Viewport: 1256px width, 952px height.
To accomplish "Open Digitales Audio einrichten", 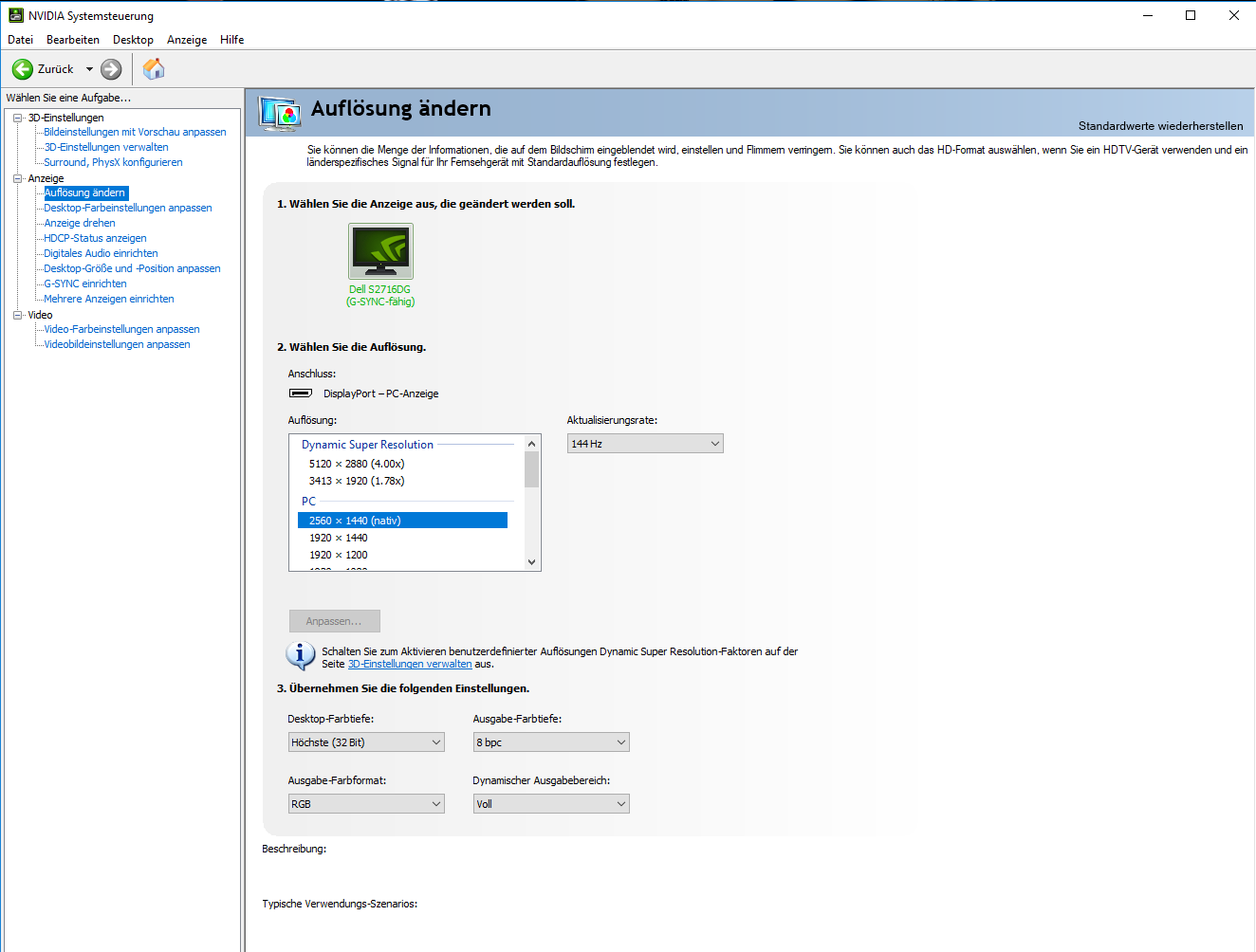I will [x=101, y=253].
